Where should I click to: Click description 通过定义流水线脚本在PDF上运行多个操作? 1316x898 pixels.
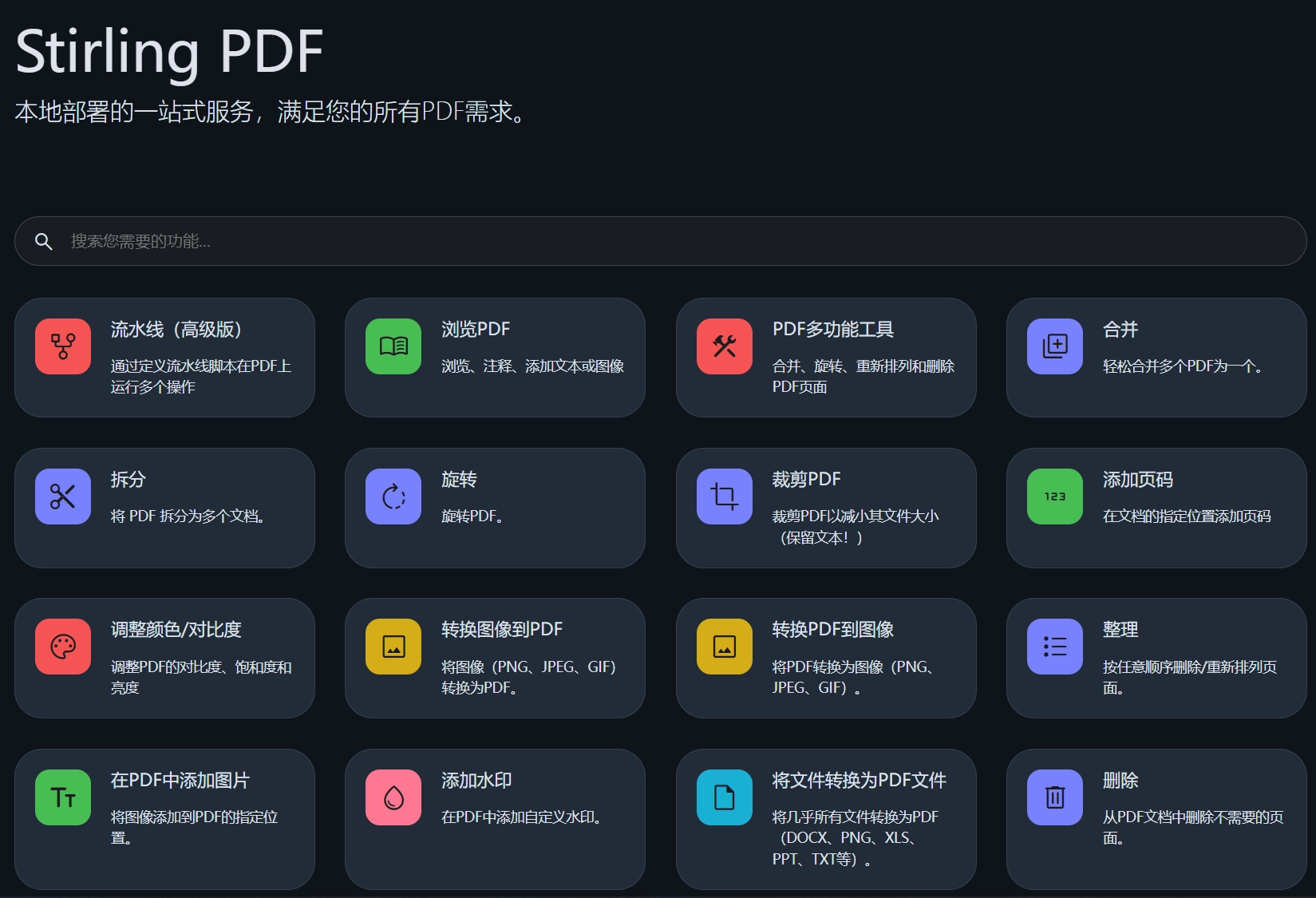201,377
